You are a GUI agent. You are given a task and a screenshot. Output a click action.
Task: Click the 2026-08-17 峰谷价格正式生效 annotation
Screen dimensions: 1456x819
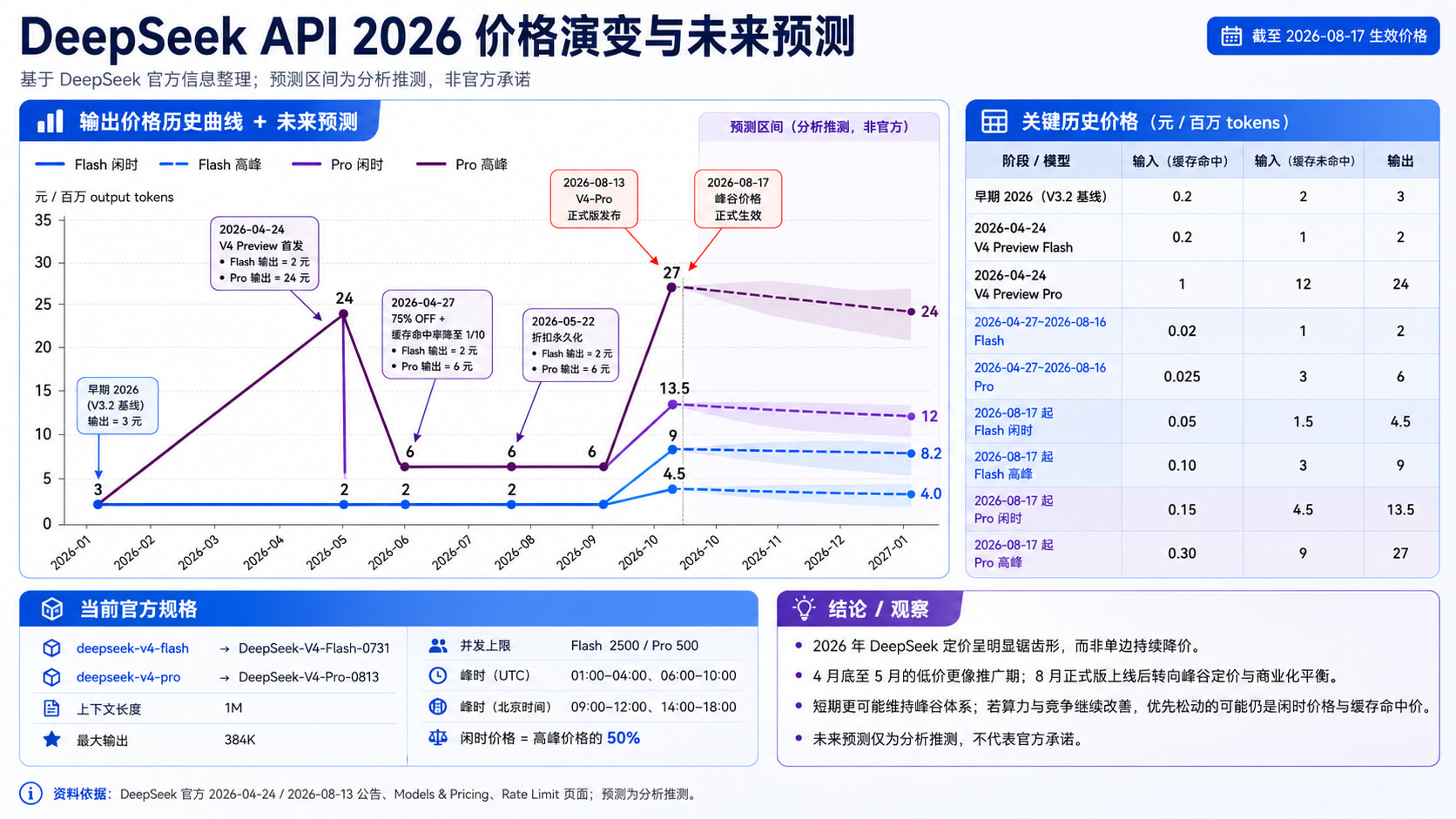738,199
